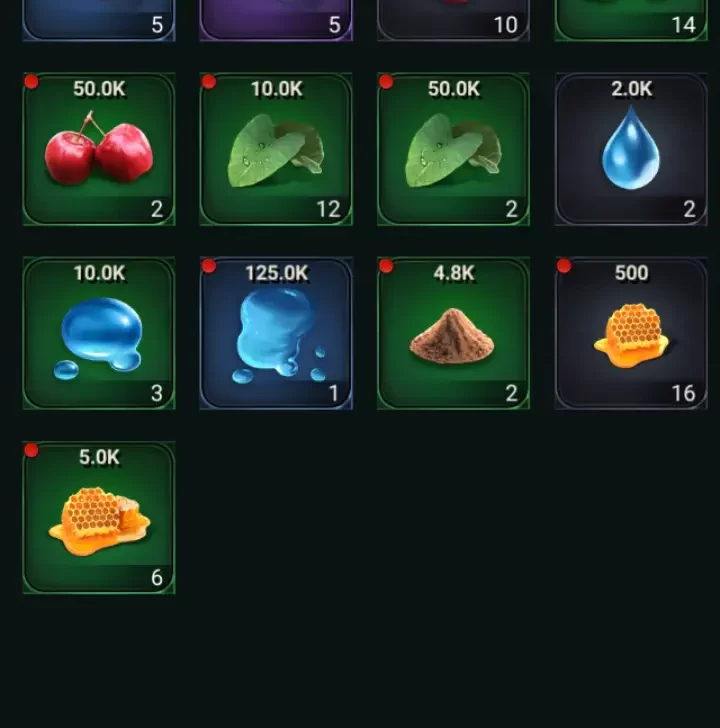Viewport: 720px width, 728px height.
Task: Open the 10.0K blue gel blob item
Action: pos(99,333)
